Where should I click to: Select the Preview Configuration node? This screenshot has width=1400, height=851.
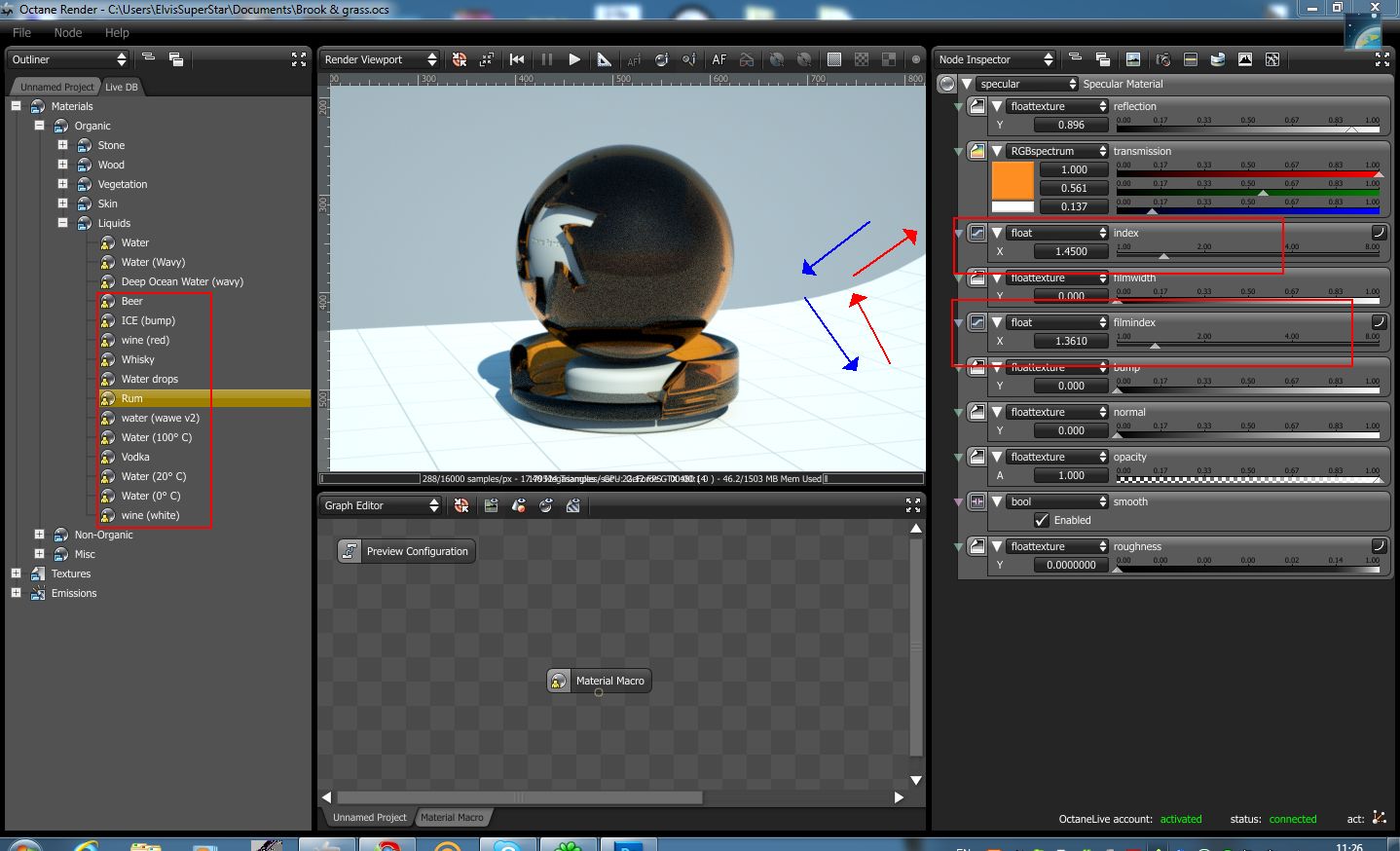pos(406,551)
